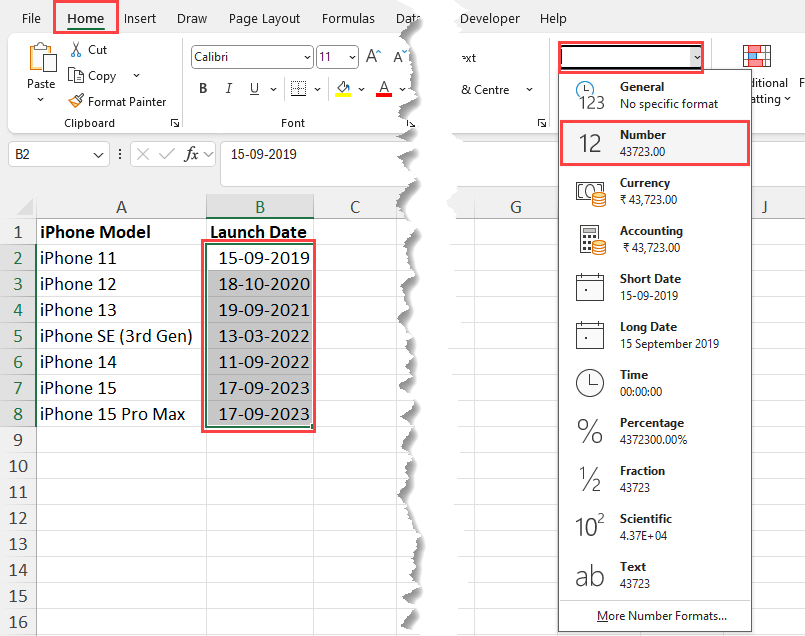Click the Conditional Formatting icon
Screen dimensions: 805x636
(757, 56)
